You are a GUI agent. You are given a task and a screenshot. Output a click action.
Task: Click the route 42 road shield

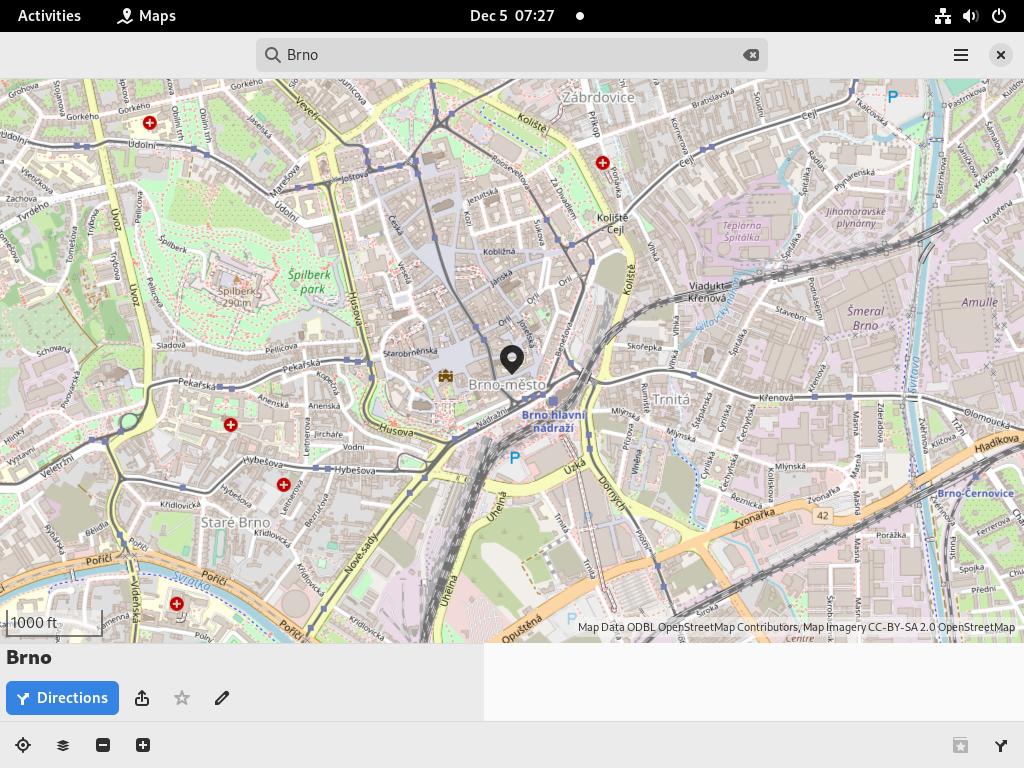click(822, 516)
